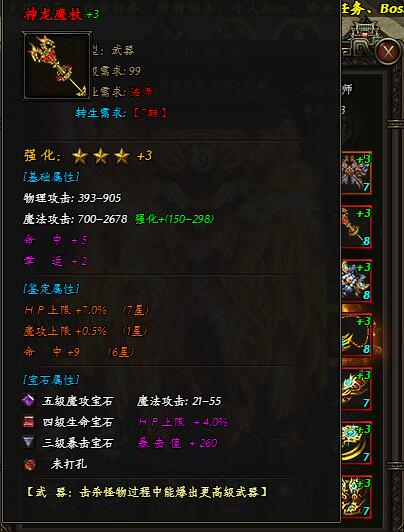The image size is (404, 532).
Task: Click the purple 五级魔攻宝石 gem icon
Action: click(28, 401)
